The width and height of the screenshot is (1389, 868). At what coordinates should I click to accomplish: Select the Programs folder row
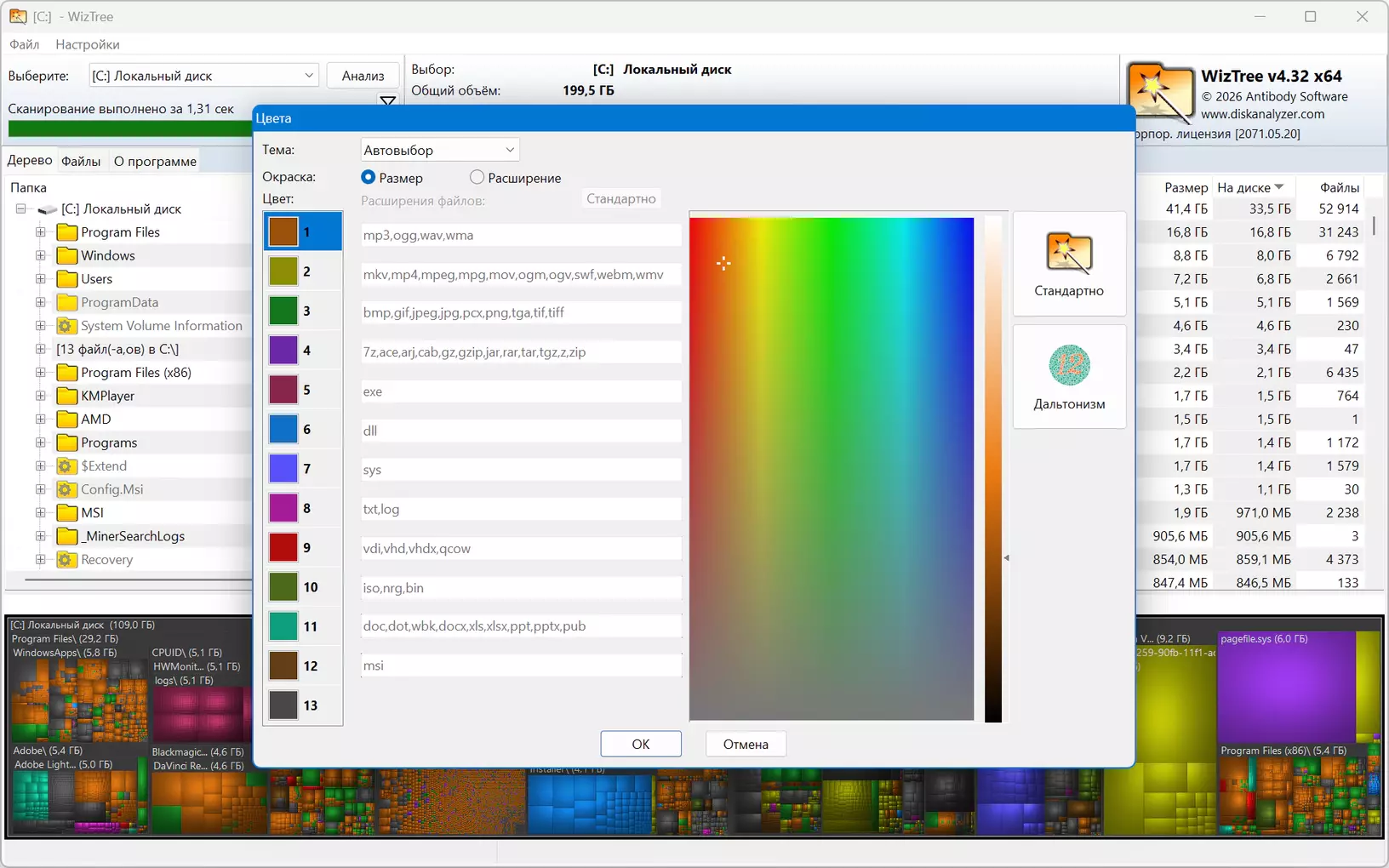pyautogui.click(x=109, y=443)
